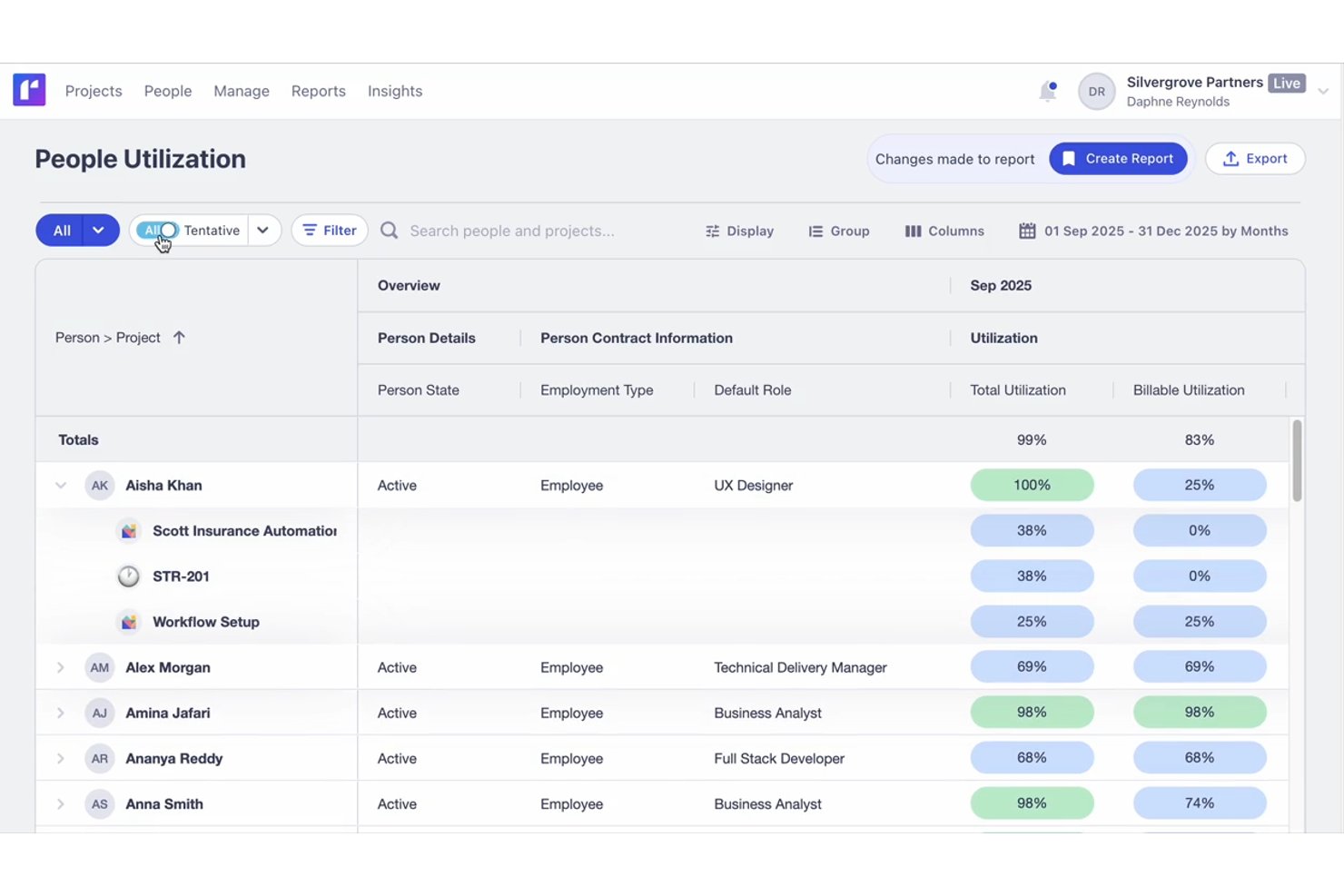
Task: Expand the Amina Jafari row
Action: [x=61, y=713]
